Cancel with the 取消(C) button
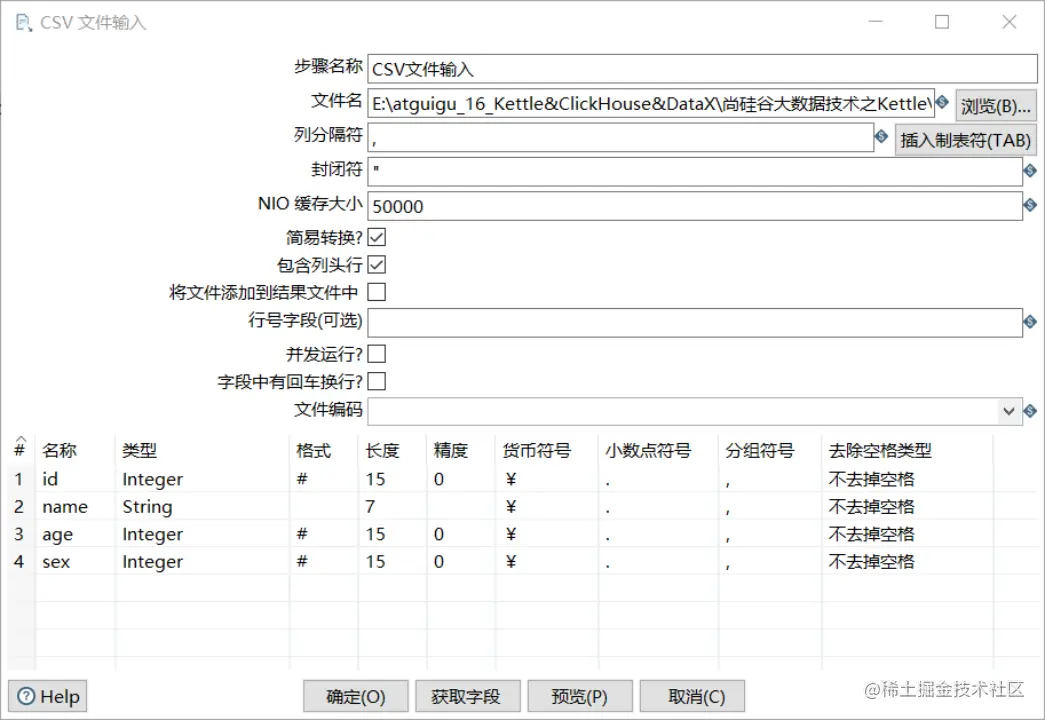 coord(692,697)
